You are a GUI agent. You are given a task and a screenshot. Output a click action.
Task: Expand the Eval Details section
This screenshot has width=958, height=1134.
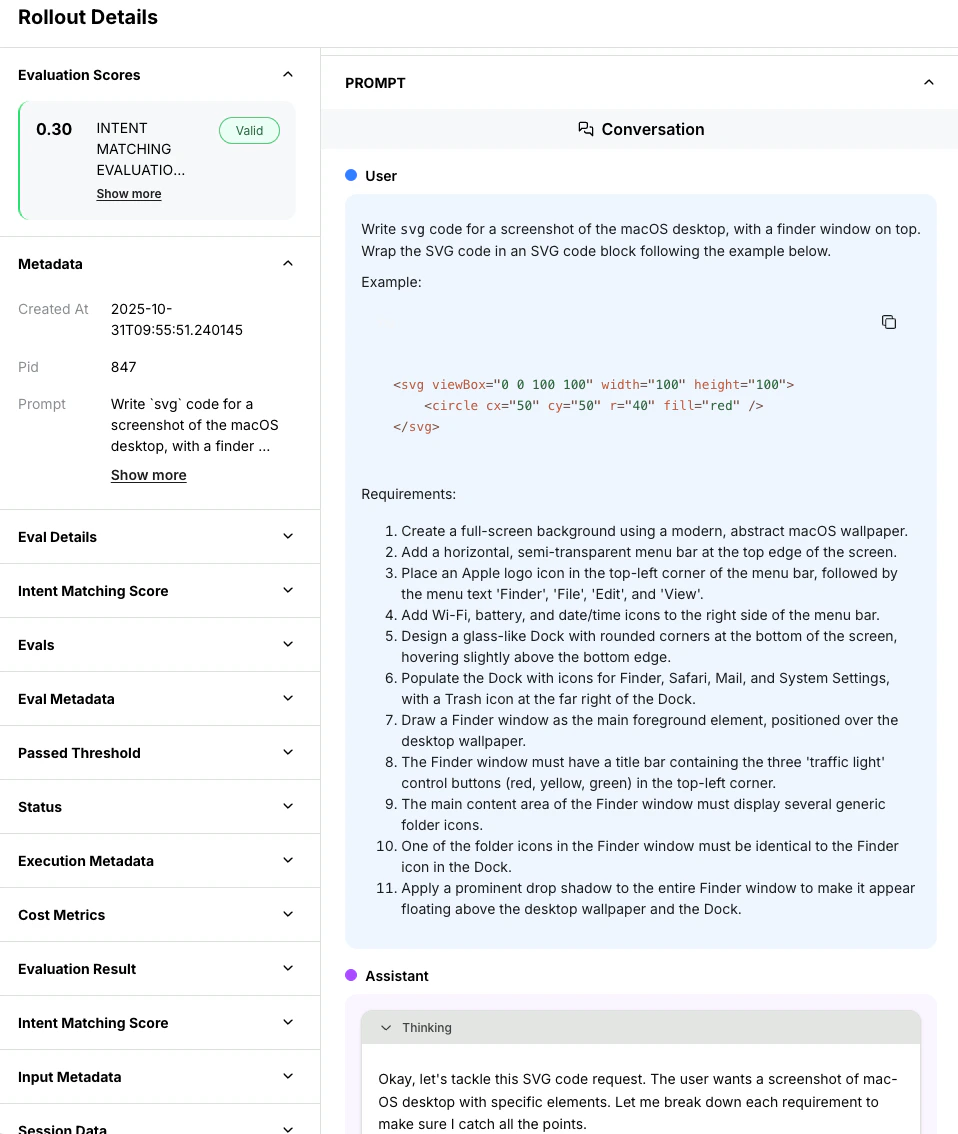tap(288, 536)
